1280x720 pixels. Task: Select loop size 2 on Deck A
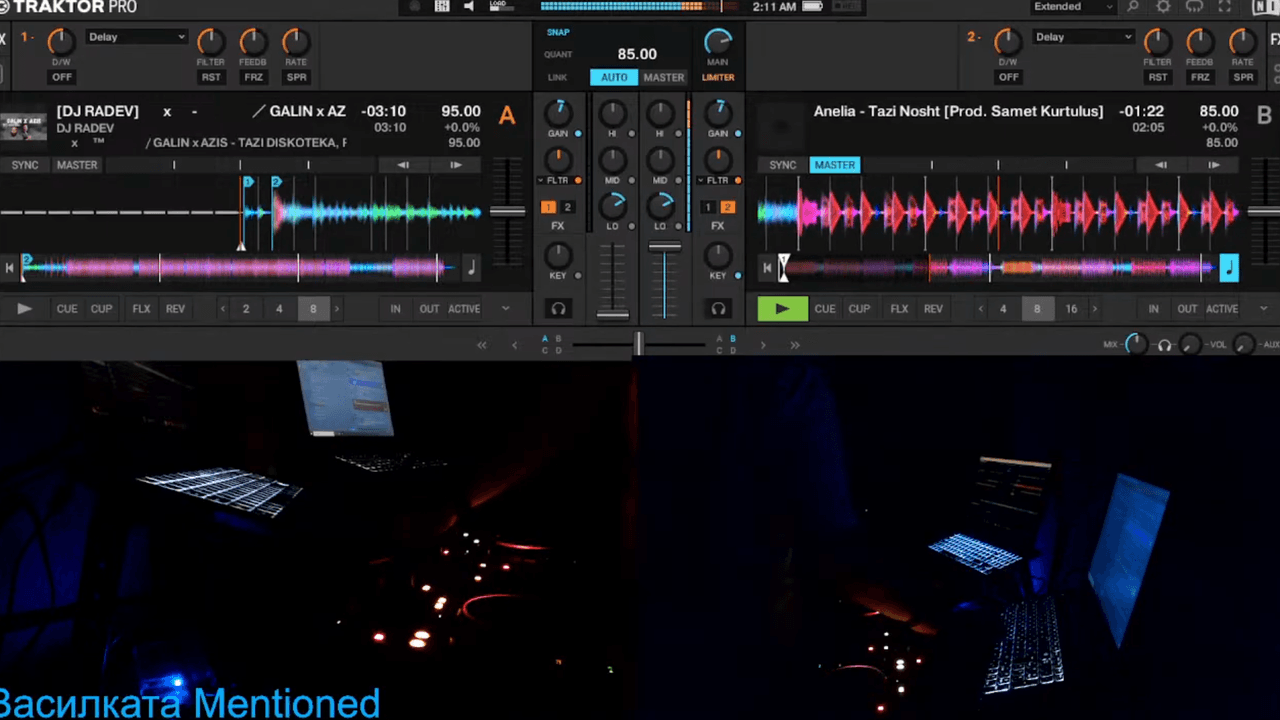246,309
